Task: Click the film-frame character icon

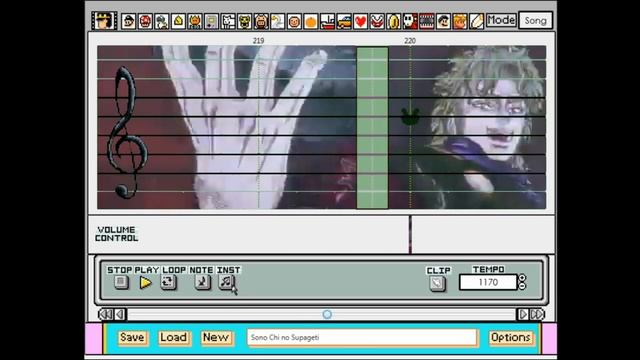Action: click(x=104, y=20)
